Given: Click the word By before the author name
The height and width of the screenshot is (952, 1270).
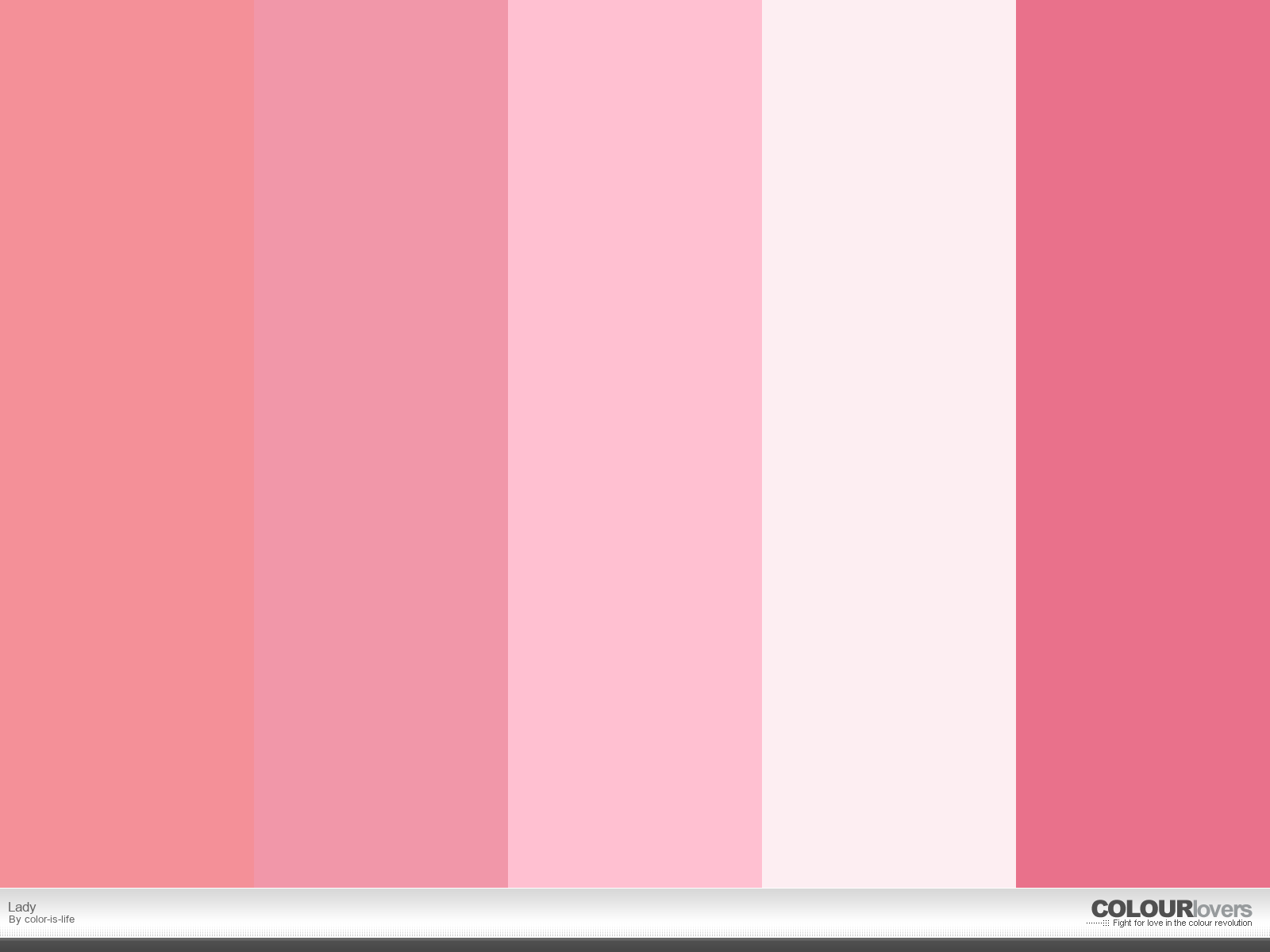Looking at the screenshot, I should tap(15, 919).
